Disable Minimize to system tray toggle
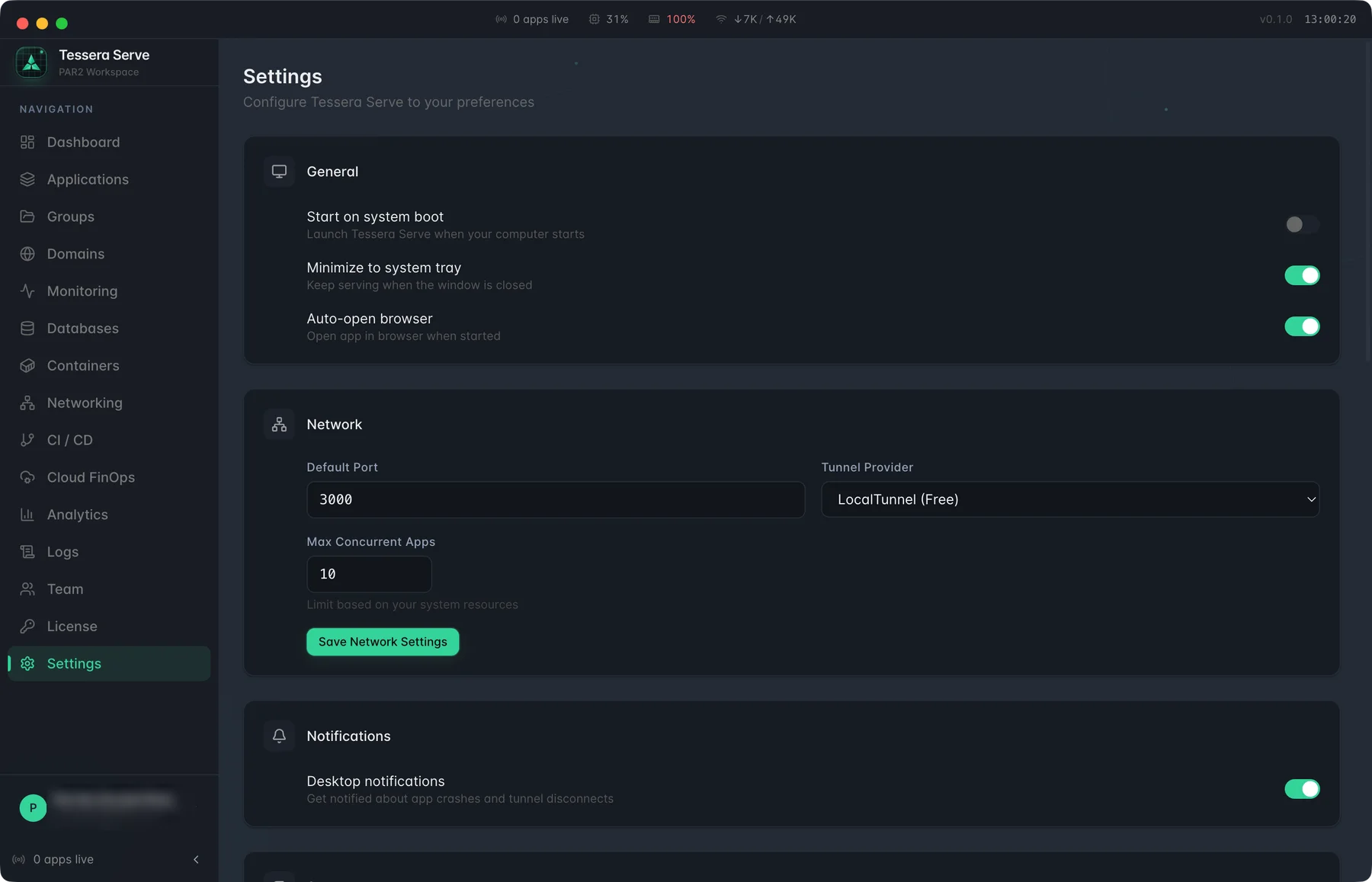 [x=1302, y=275]
